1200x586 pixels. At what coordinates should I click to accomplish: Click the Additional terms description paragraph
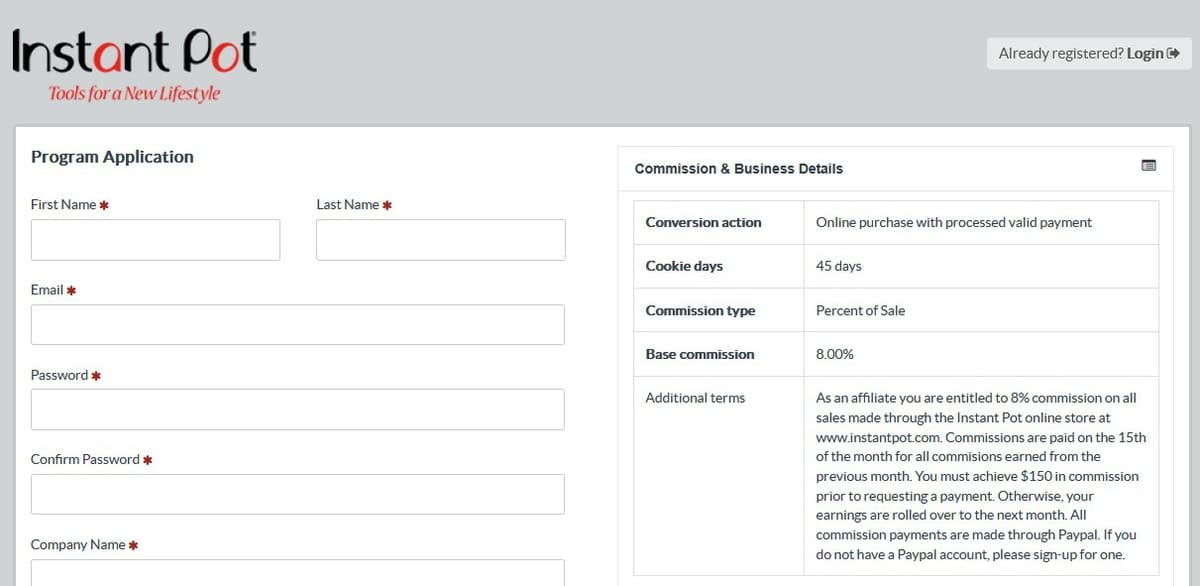(981, 476)
